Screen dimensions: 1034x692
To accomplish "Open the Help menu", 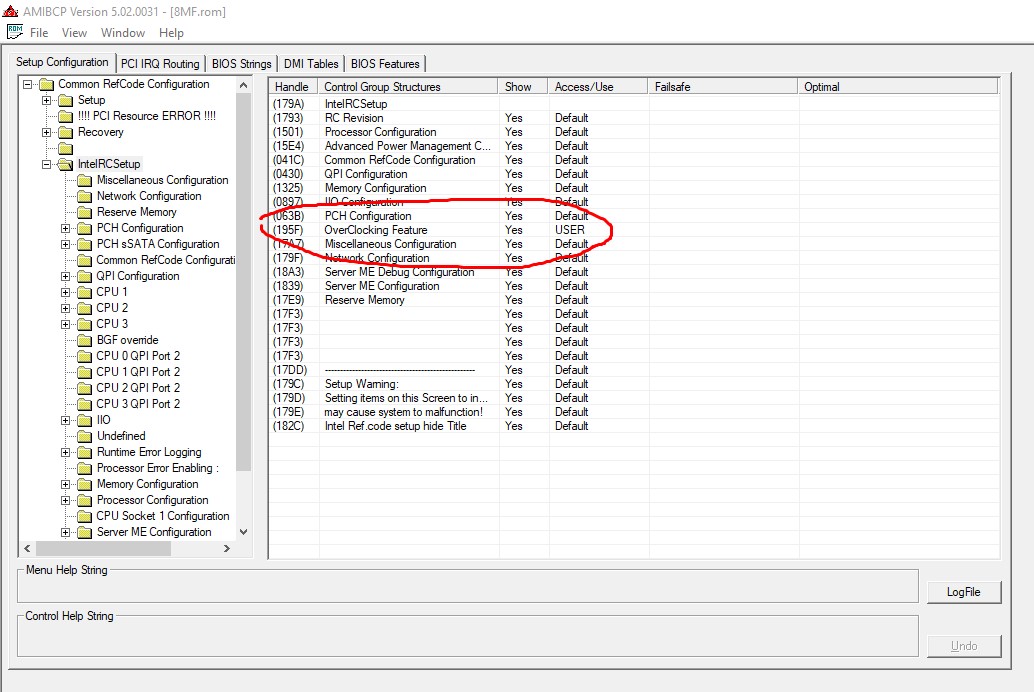I will coord(171,32).
